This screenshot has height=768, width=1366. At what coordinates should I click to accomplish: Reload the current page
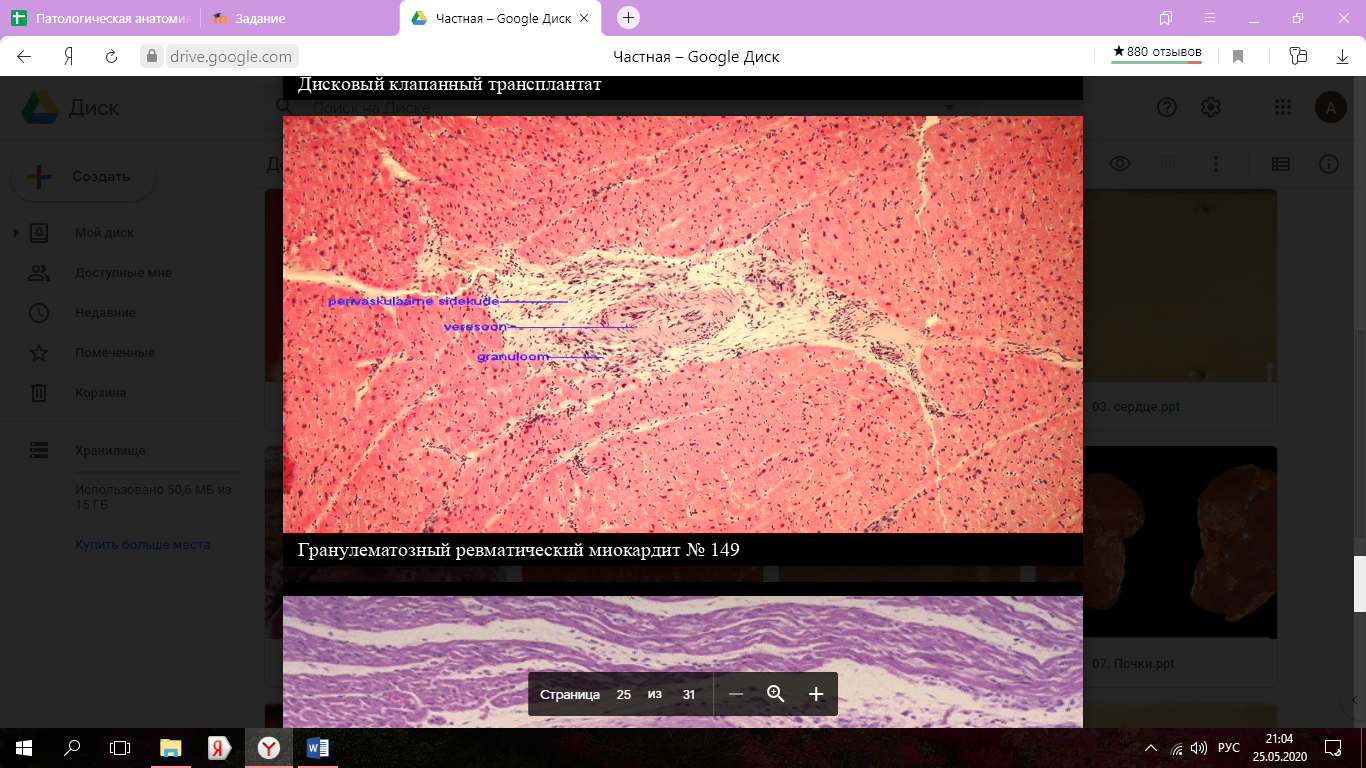point(112,57)
